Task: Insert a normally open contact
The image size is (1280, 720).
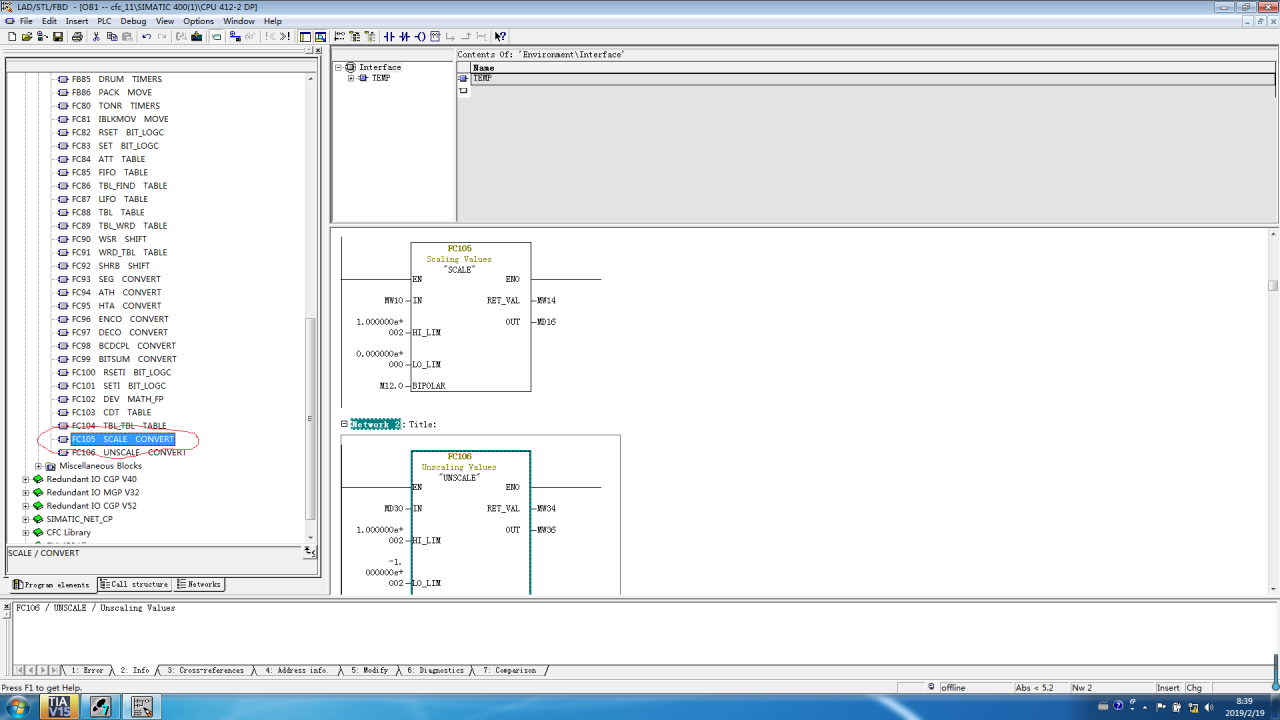Action: [389, 36]
